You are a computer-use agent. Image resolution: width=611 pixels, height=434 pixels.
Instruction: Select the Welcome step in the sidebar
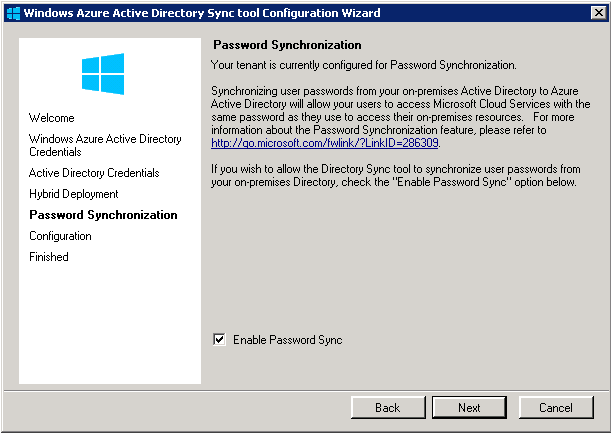click(52, 118)
